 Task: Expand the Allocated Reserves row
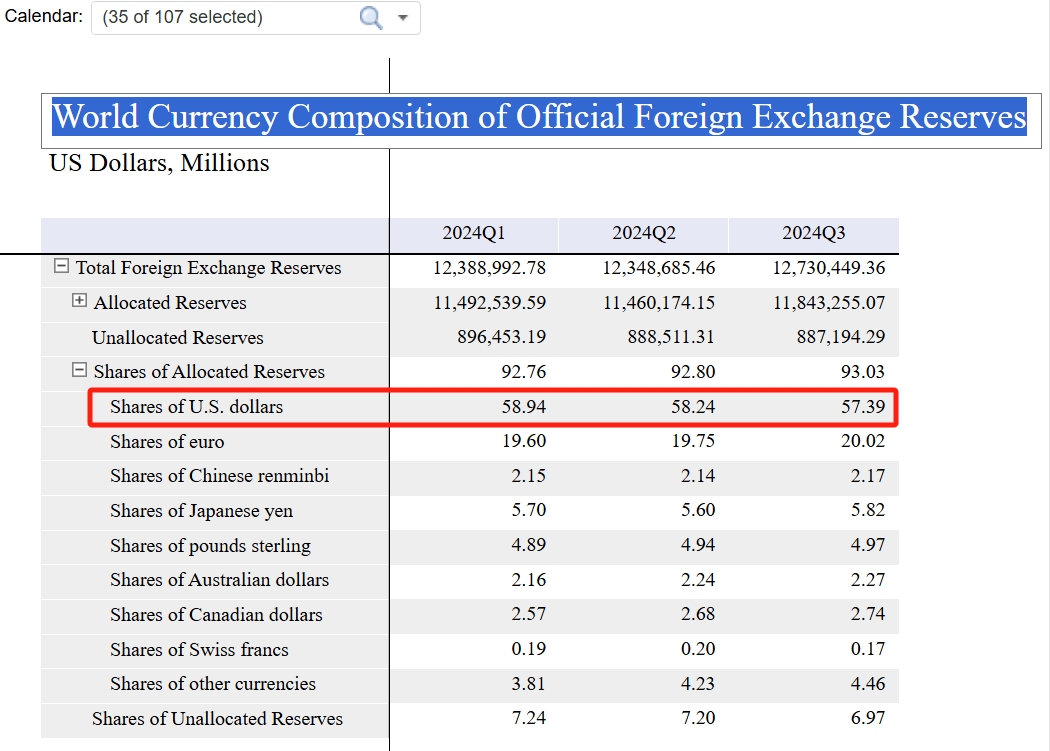[80, 302]
